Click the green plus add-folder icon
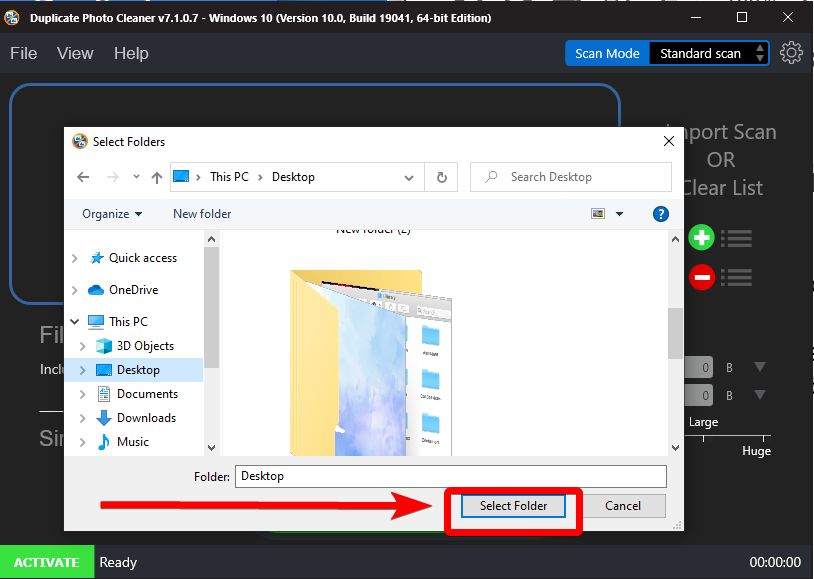The image size is (814, 579). click(701, 238)
